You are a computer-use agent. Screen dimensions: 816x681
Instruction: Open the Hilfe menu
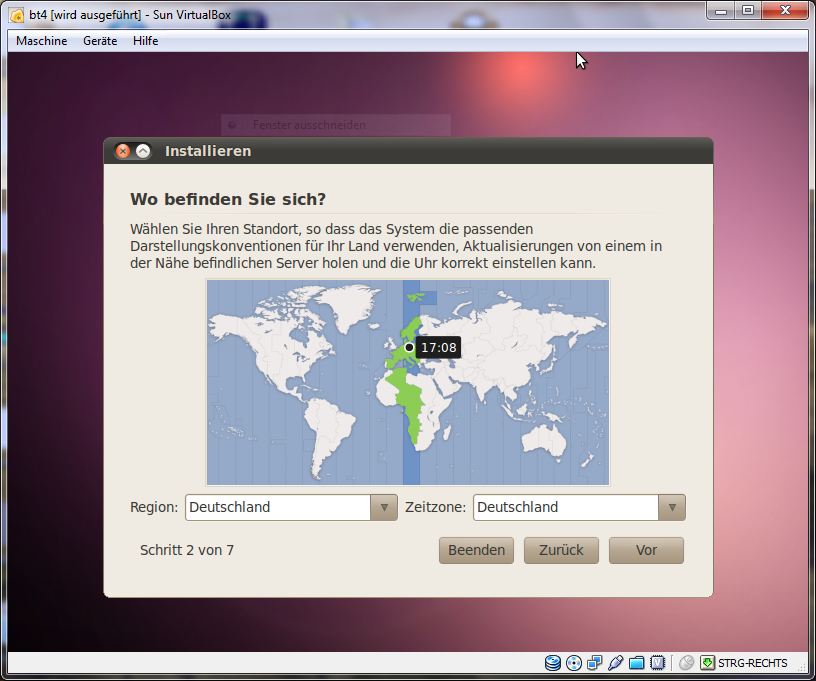click(146, 41)
